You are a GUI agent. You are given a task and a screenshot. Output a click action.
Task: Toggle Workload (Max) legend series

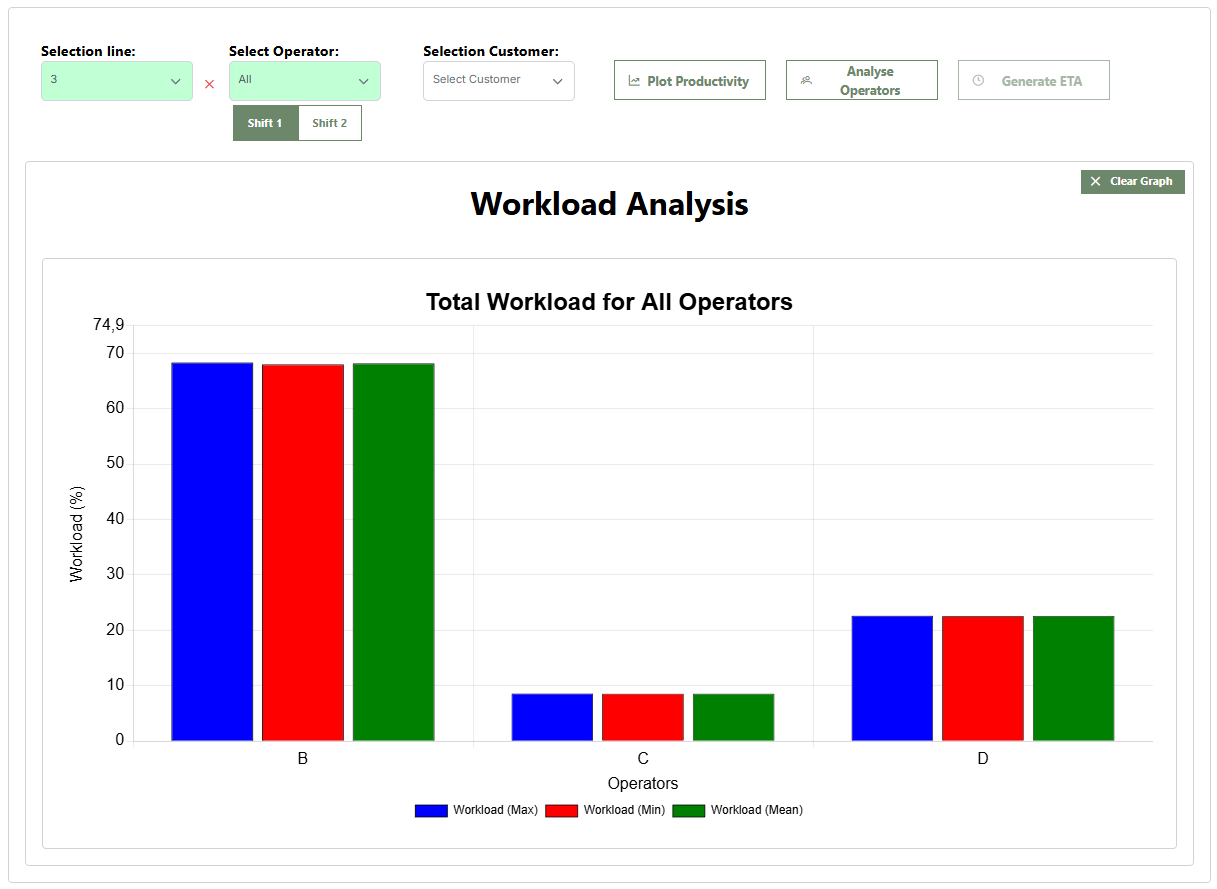point(431,811)
